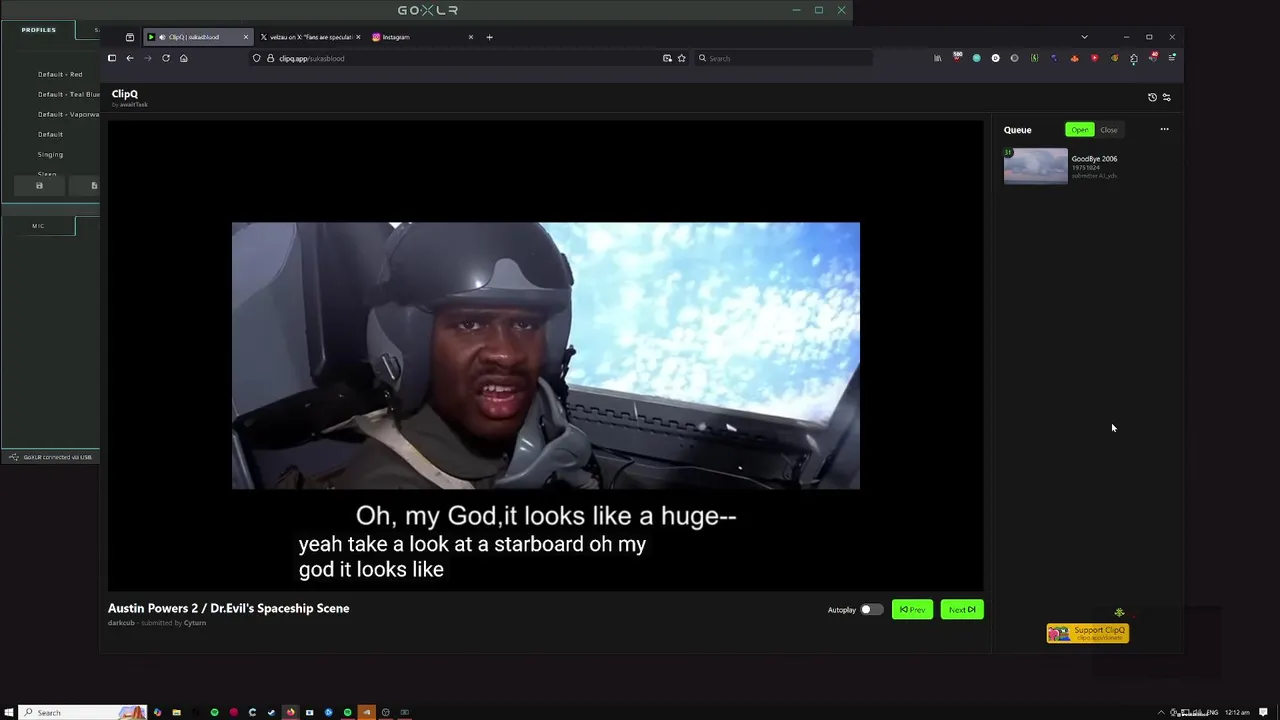Select PROFILES tab in GoXLR window
Viewport: 1280px width, 720px height.
[x=39, y=30]
